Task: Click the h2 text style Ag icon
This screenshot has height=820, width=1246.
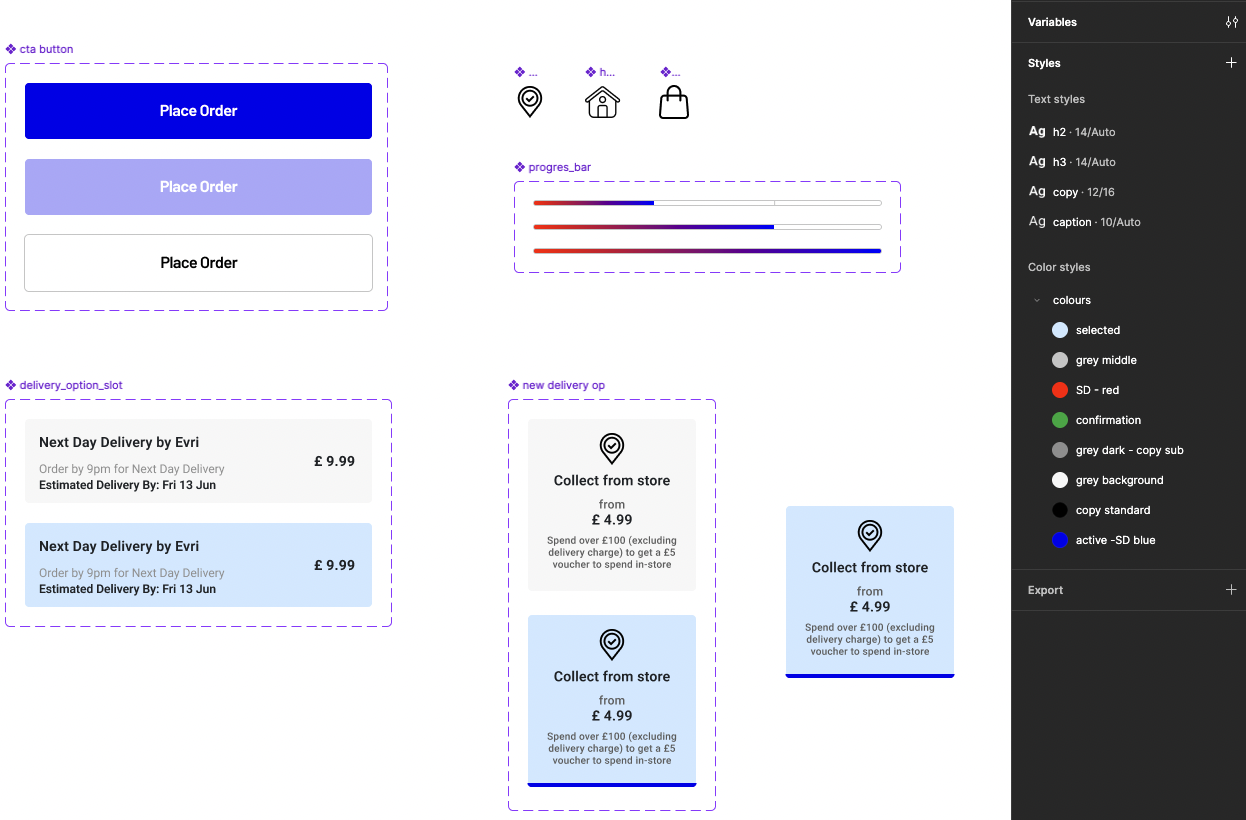Action: click(x=1037, y=132)
